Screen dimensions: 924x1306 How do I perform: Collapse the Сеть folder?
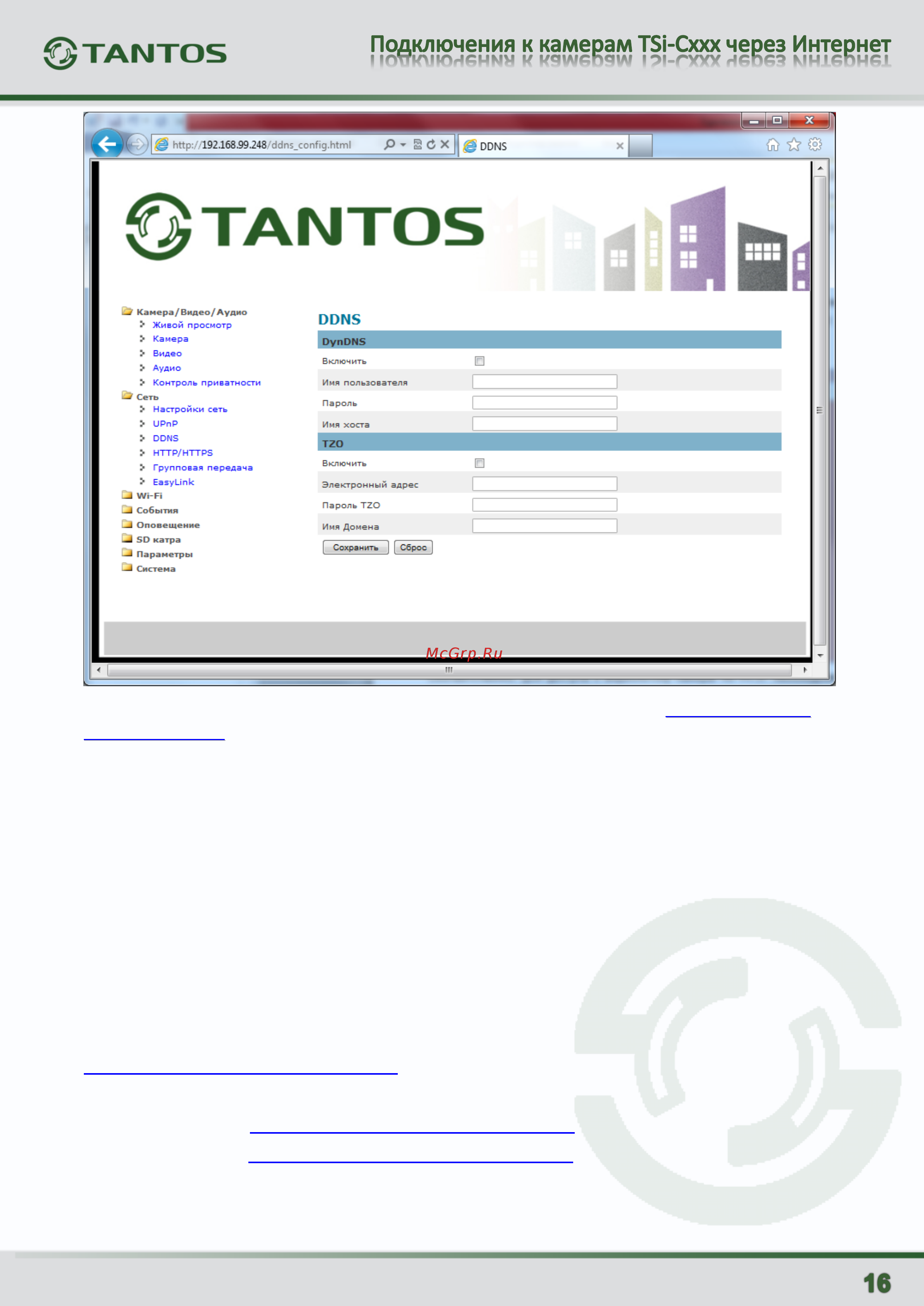pyautogui.click(x=127, y=396)
